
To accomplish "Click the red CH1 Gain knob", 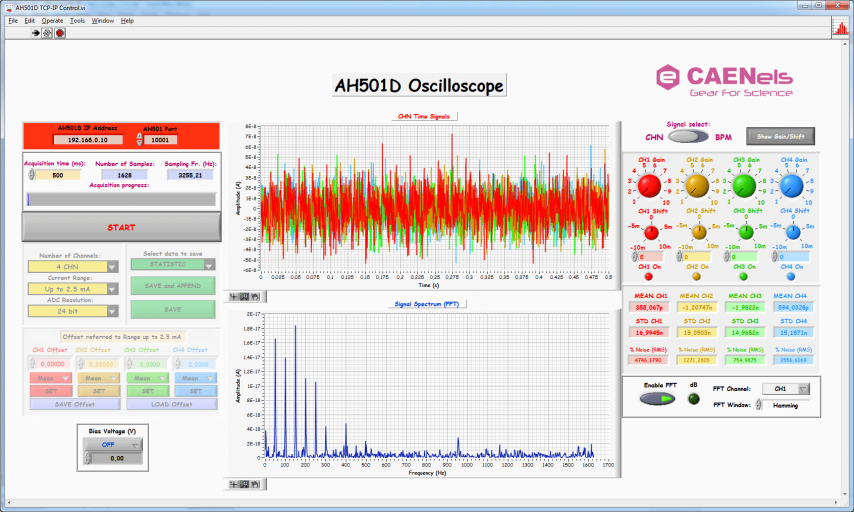I will pyautogui.click(x=649, y=186).
